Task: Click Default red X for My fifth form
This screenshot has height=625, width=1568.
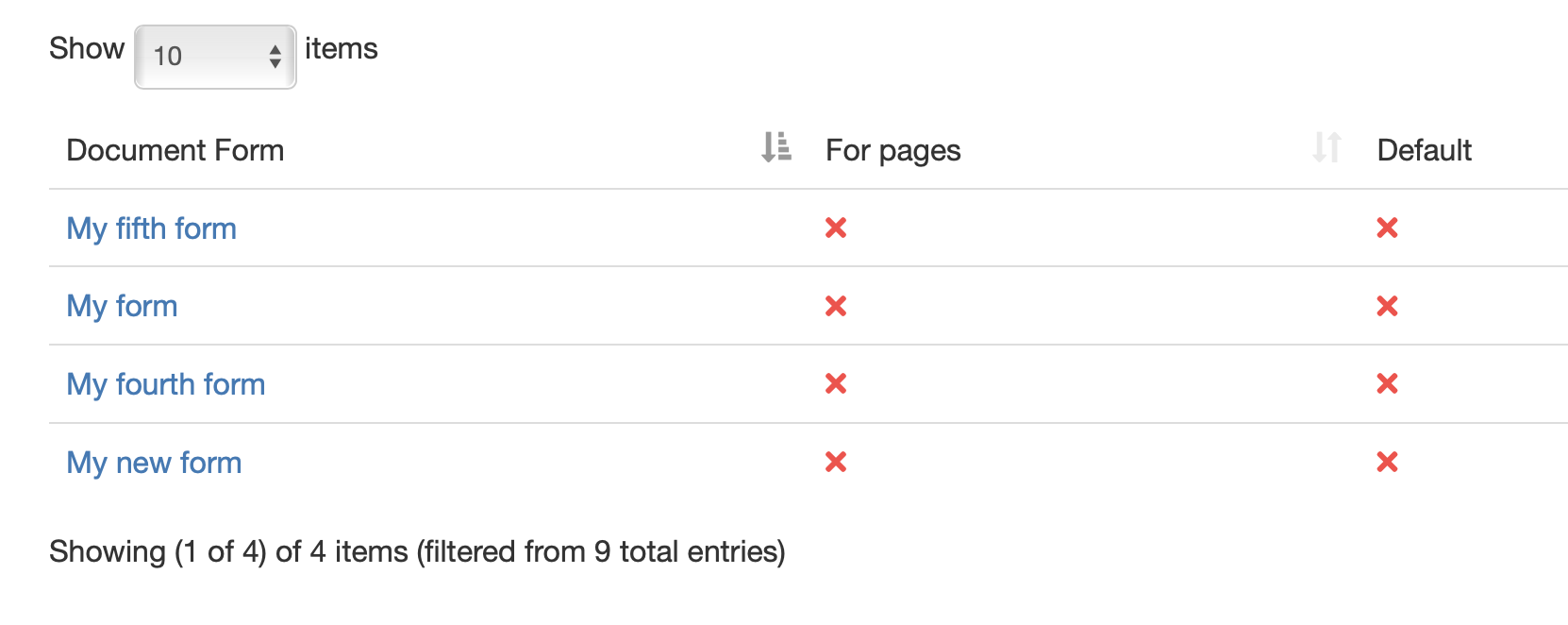Action: tap(1387, 228)
